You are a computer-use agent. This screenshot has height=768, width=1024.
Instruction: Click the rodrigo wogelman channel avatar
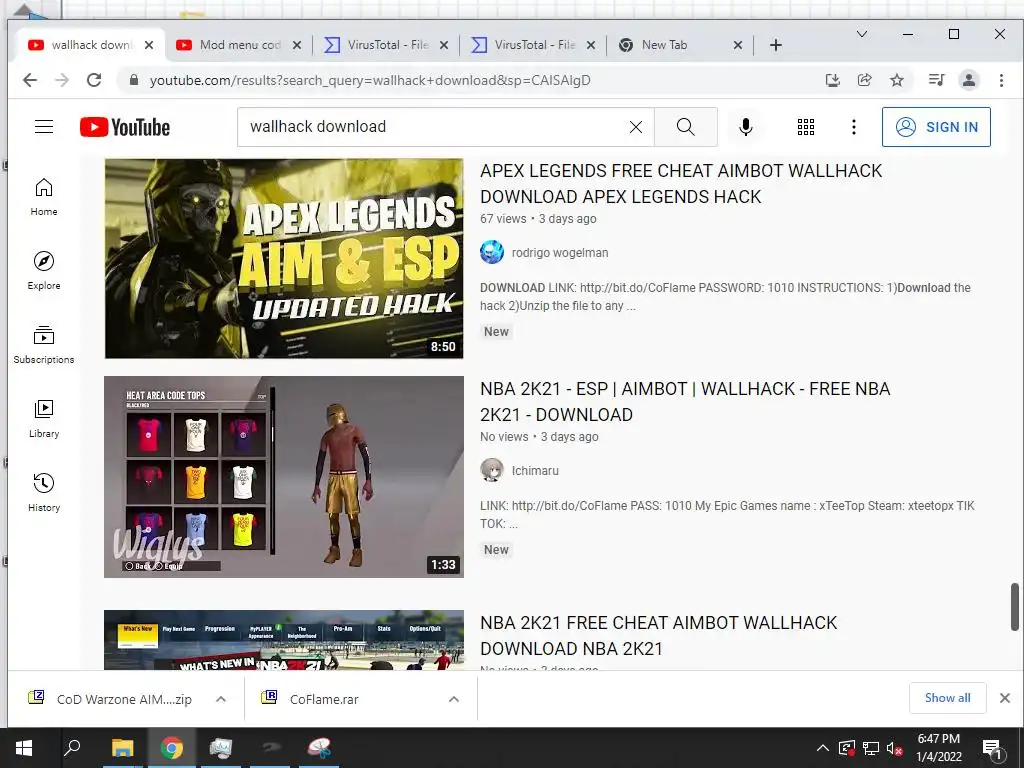coord(492,252)
